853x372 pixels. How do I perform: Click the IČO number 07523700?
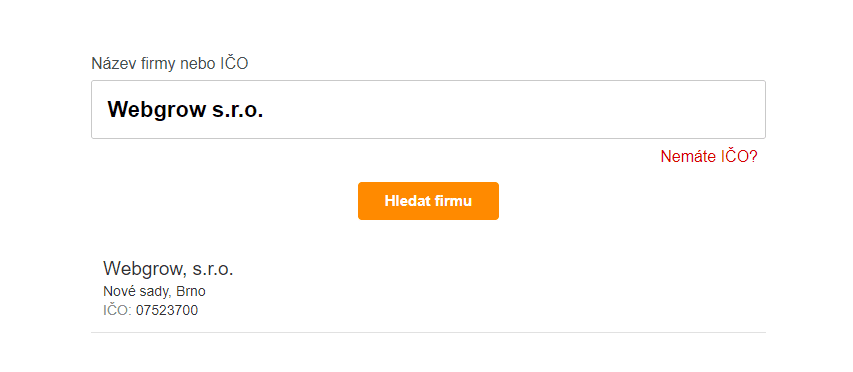tap(167, 311)
